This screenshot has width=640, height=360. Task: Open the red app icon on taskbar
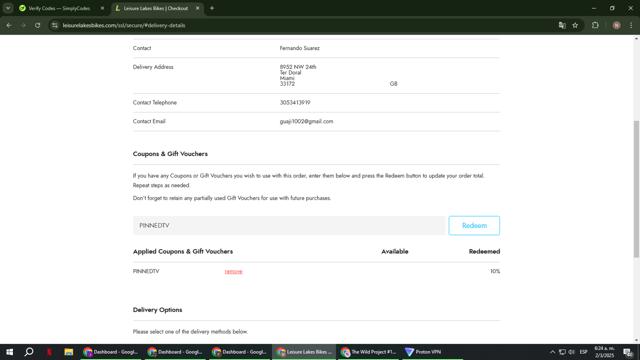pos(49,352)
